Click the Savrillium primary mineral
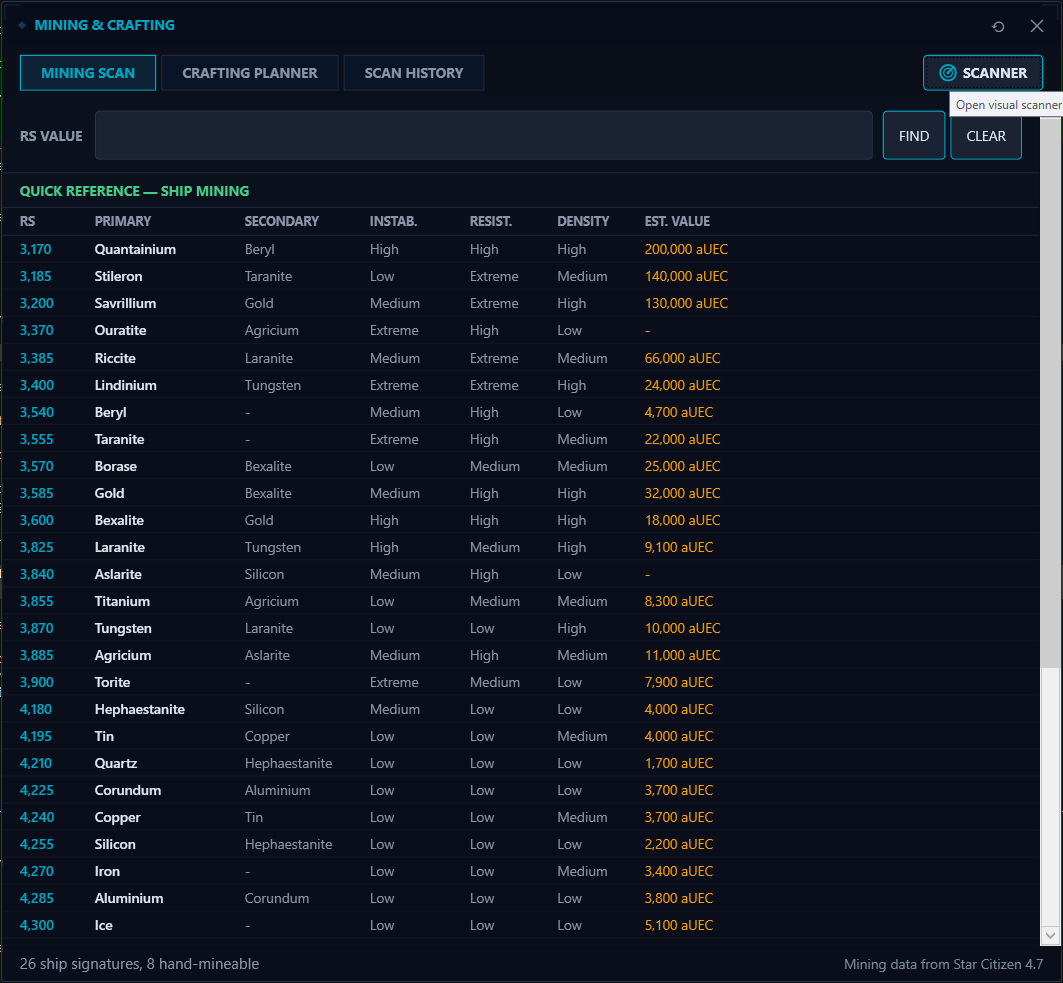The height and width of the screenshot is (983, 1063). [x=125, y=303]
